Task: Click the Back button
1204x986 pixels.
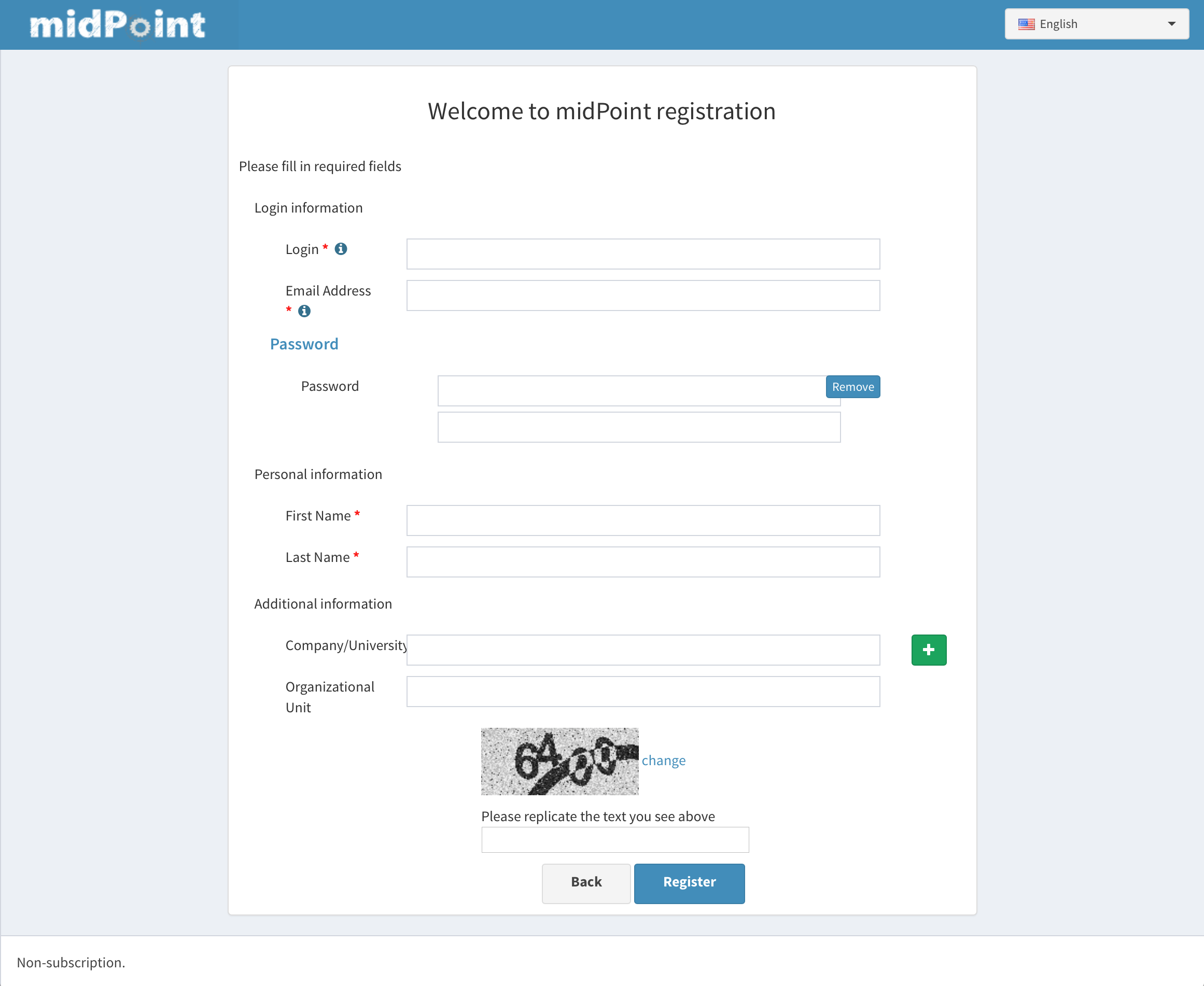Action: click(x=586, y=883)
